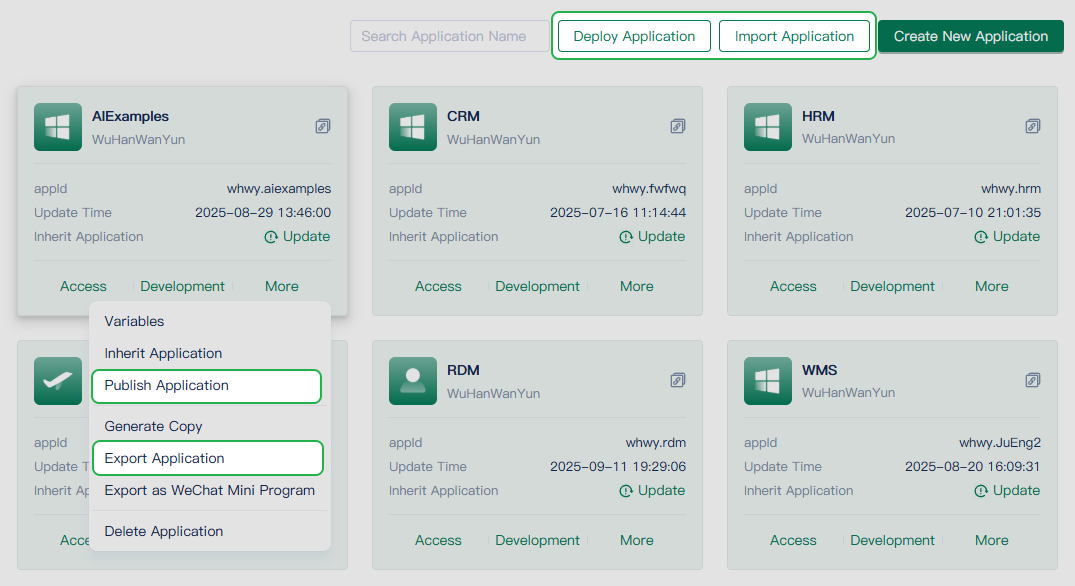Select Delete Application menu entry
The height and width of the screenshot is (586, 1075).
point(164,531)
